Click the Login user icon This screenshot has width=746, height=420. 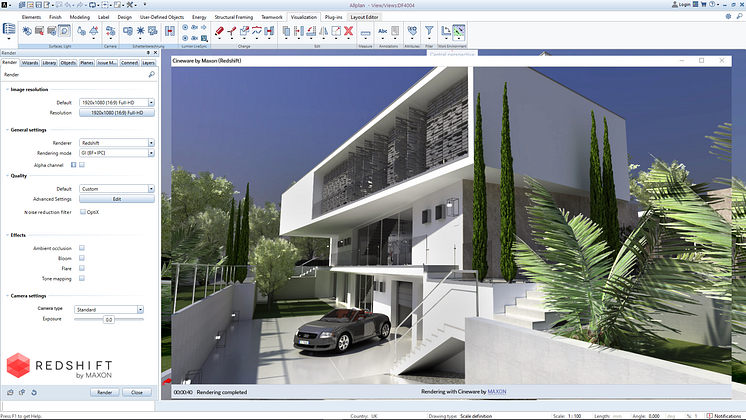pos(681,4)
